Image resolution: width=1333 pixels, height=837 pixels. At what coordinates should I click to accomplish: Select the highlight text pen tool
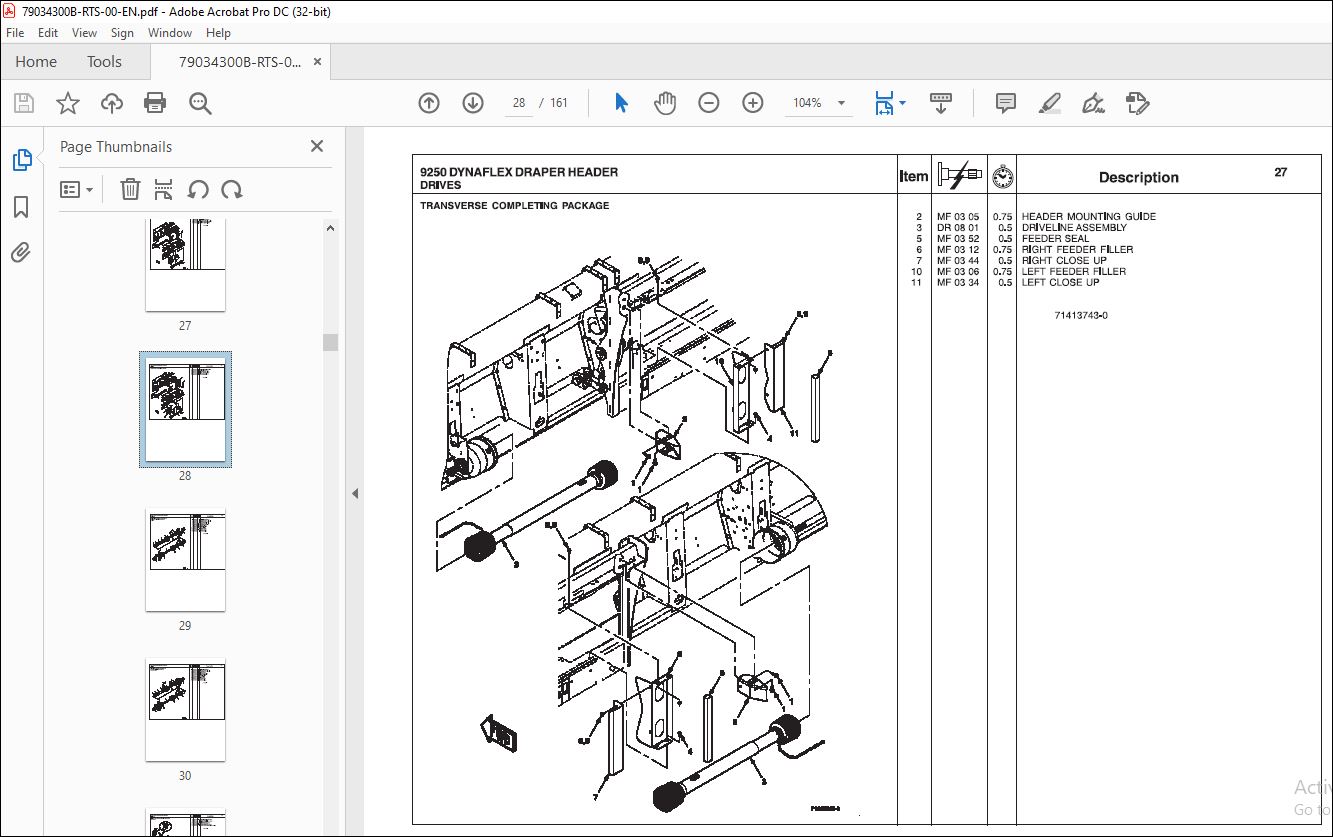tap(1049, 103)
